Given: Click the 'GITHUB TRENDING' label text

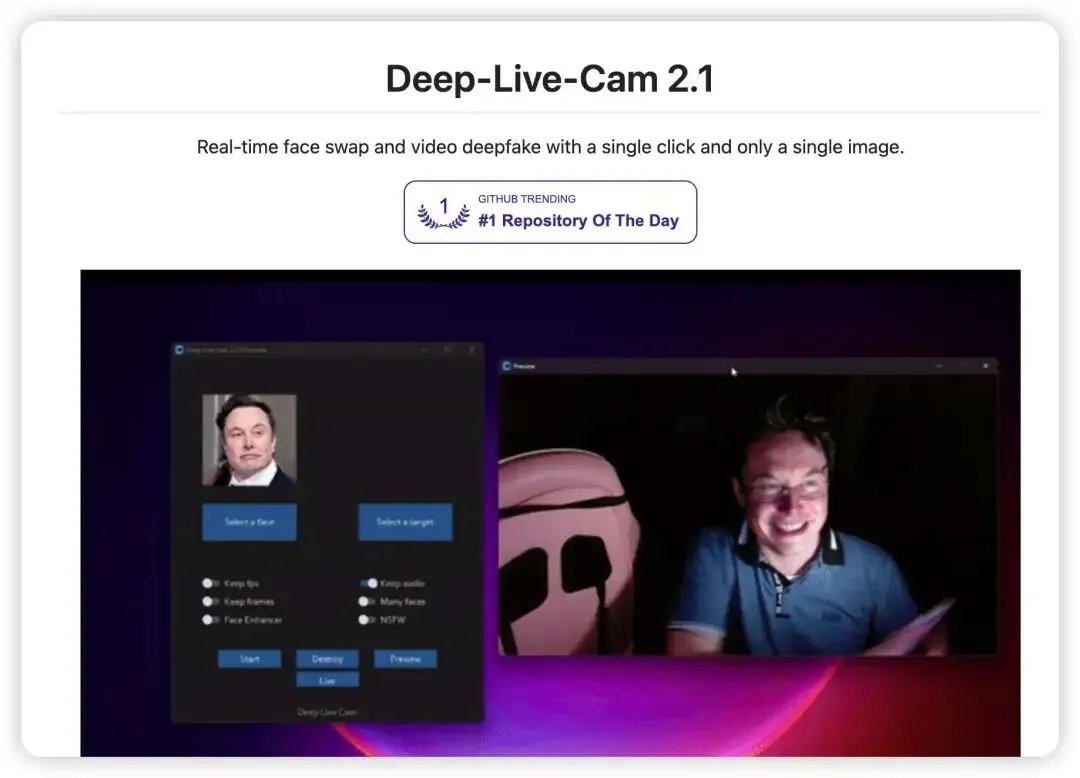Looking at the screenshot, I should pyautogui.click(x=527, y=199).
